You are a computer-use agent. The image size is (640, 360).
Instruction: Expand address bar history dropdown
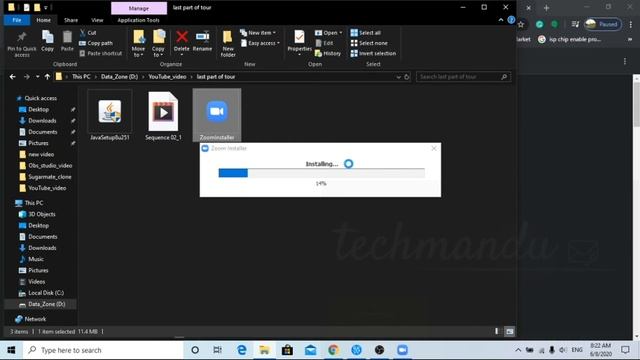398,77
